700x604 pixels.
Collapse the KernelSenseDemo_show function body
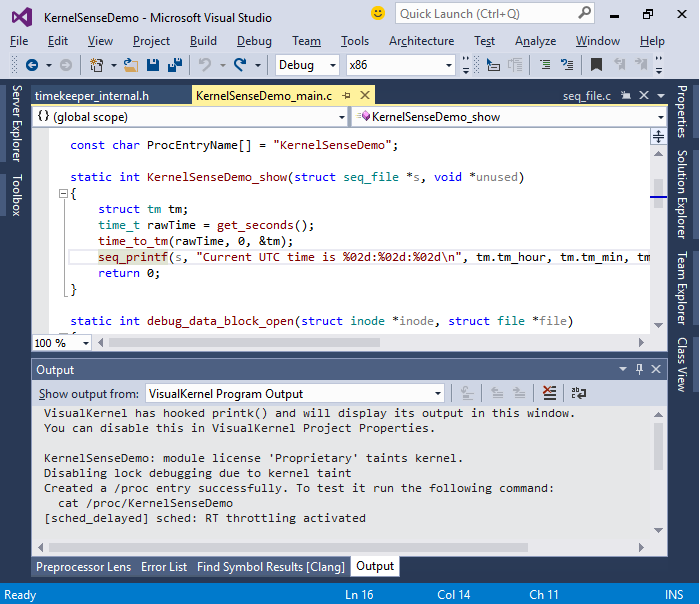click(63, 193)
